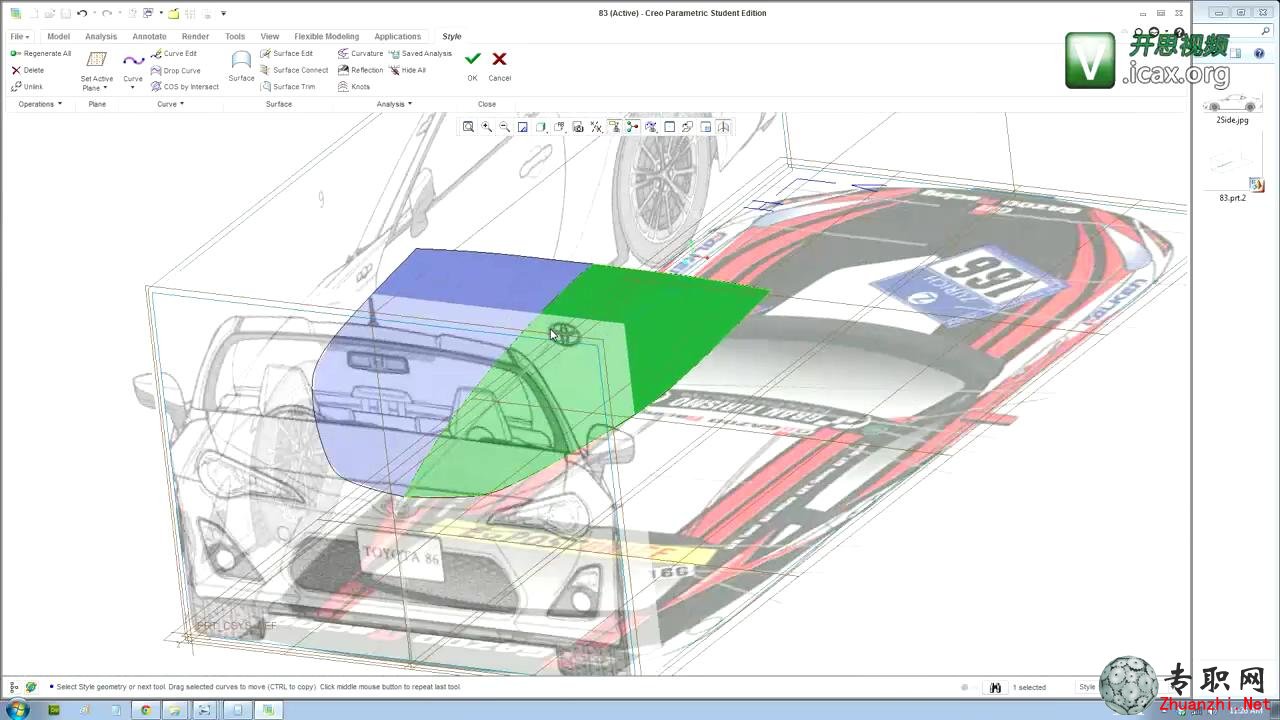
Task: Open the Display Style icon
Action: click(x=541, y=127)
